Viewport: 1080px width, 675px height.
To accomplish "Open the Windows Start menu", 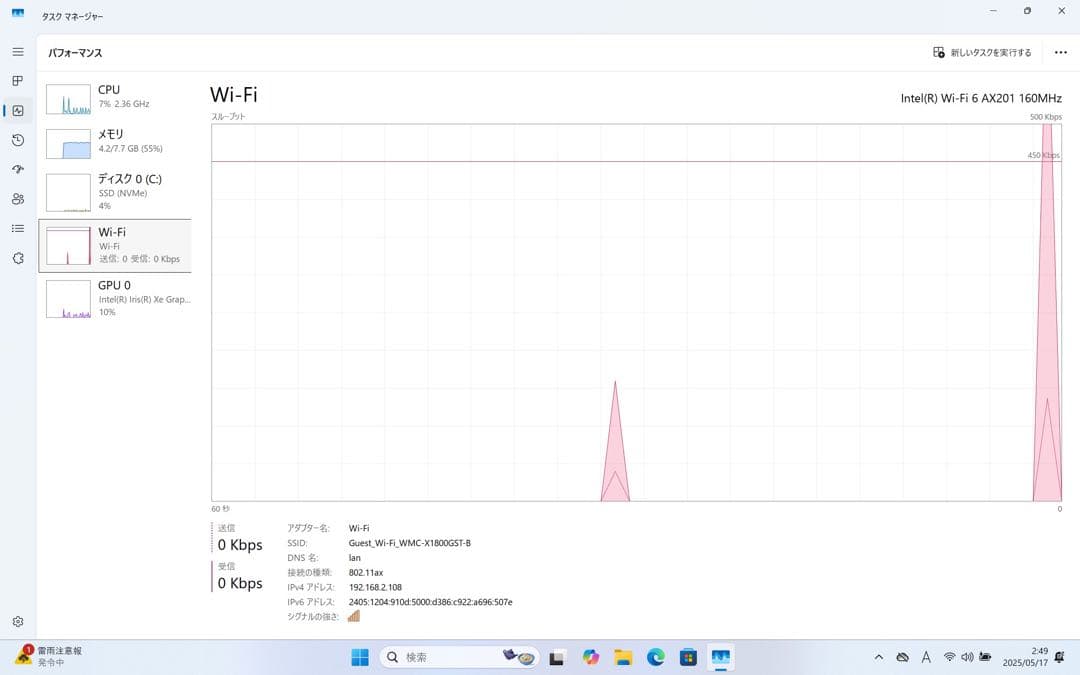I will point(360,657).
